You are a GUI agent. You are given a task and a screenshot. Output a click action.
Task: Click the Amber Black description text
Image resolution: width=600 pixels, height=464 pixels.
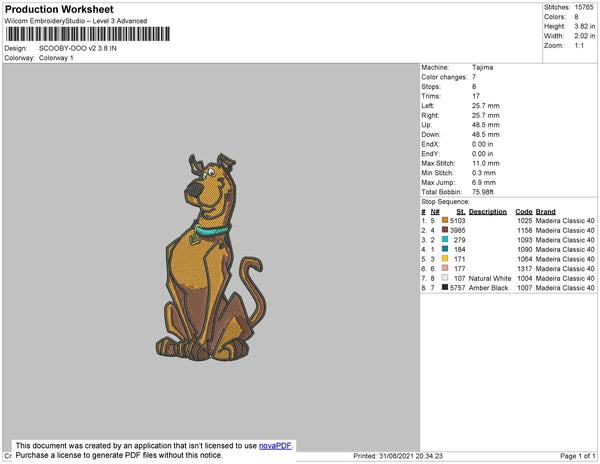(x=488, y=288)
